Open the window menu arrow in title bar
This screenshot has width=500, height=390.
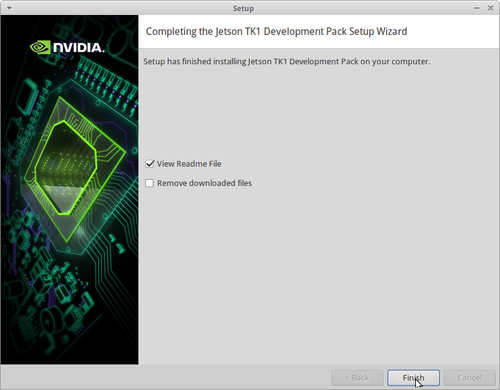click(9, 8)
